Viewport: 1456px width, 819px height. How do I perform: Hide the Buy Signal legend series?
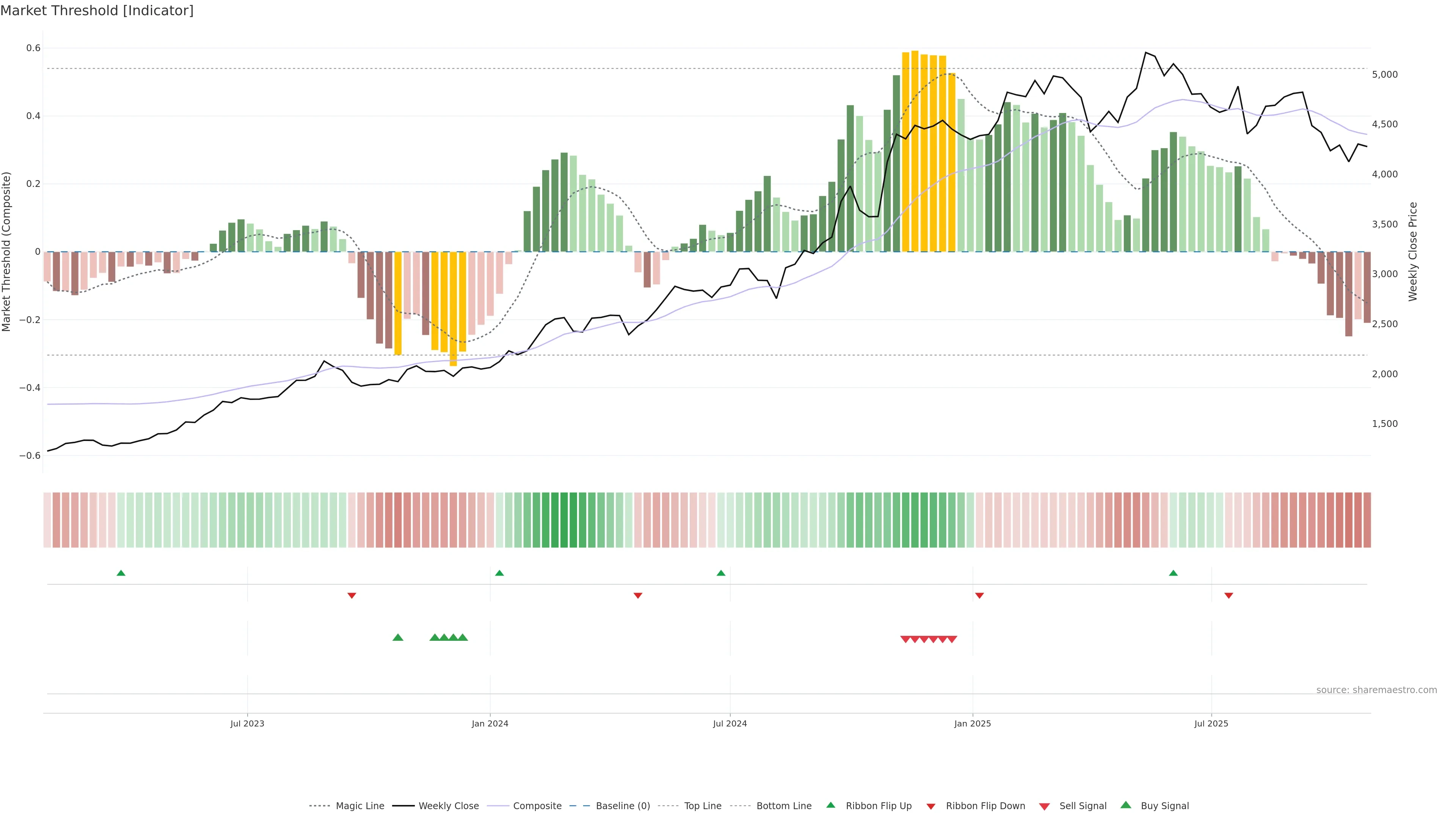click(1164, 806)
